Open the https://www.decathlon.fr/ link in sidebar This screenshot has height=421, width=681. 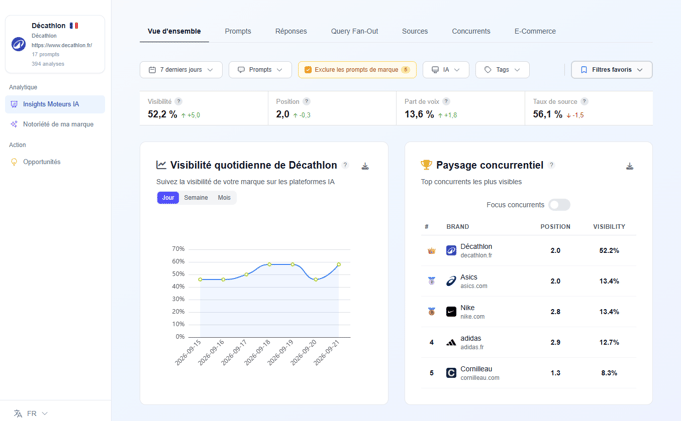(x=62, y=45)
